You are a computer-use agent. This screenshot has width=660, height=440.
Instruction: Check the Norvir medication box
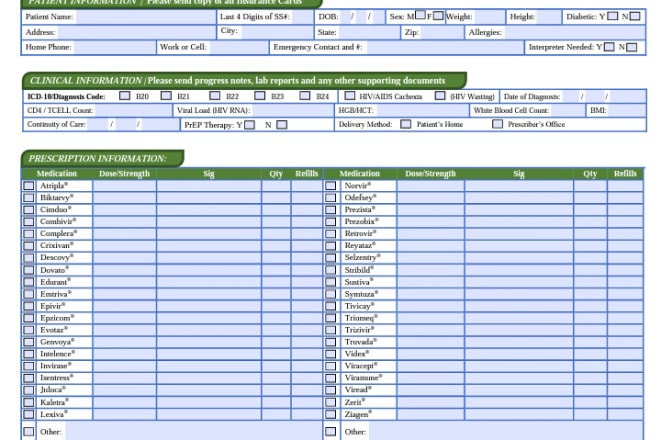point(331,185)
